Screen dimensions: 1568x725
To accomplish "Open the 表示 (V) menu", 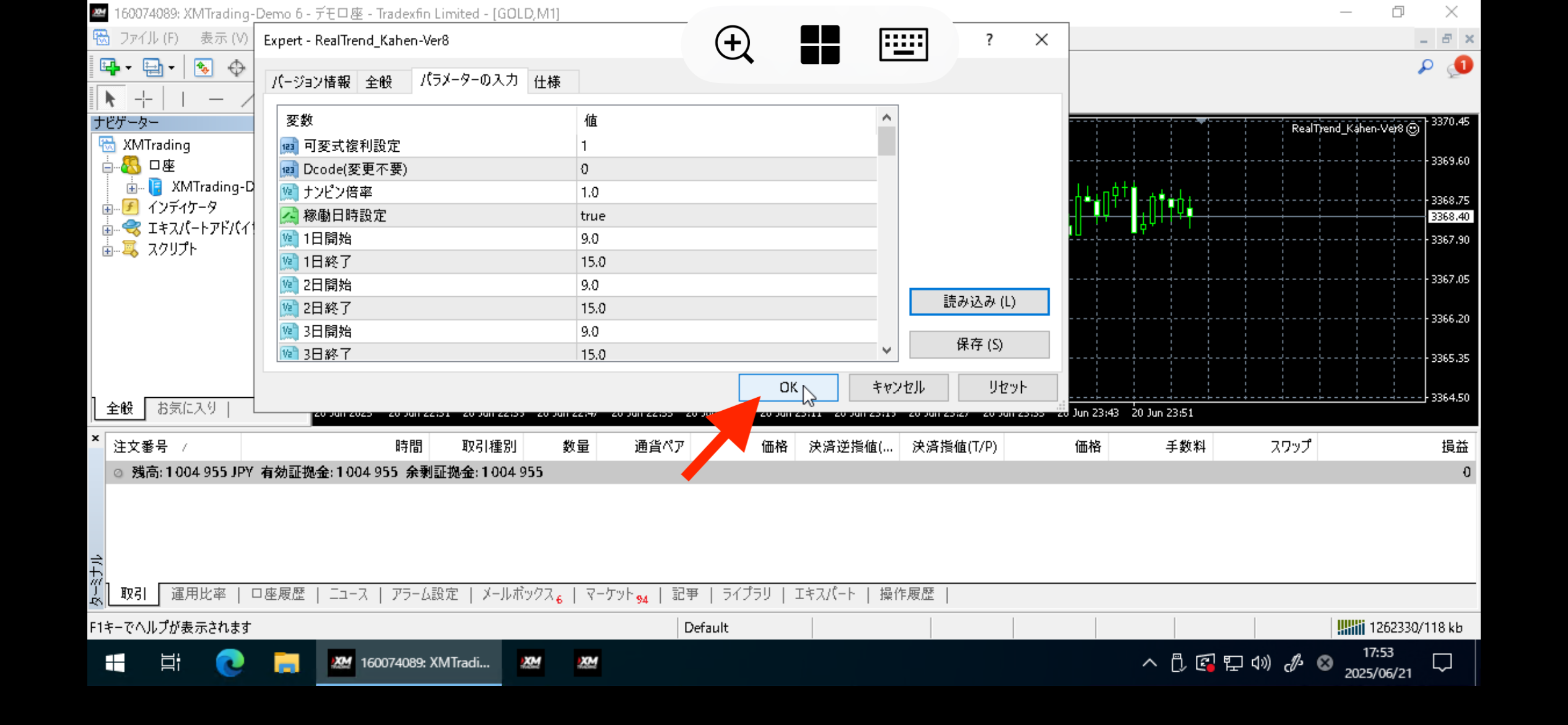I will click(224, 38).
